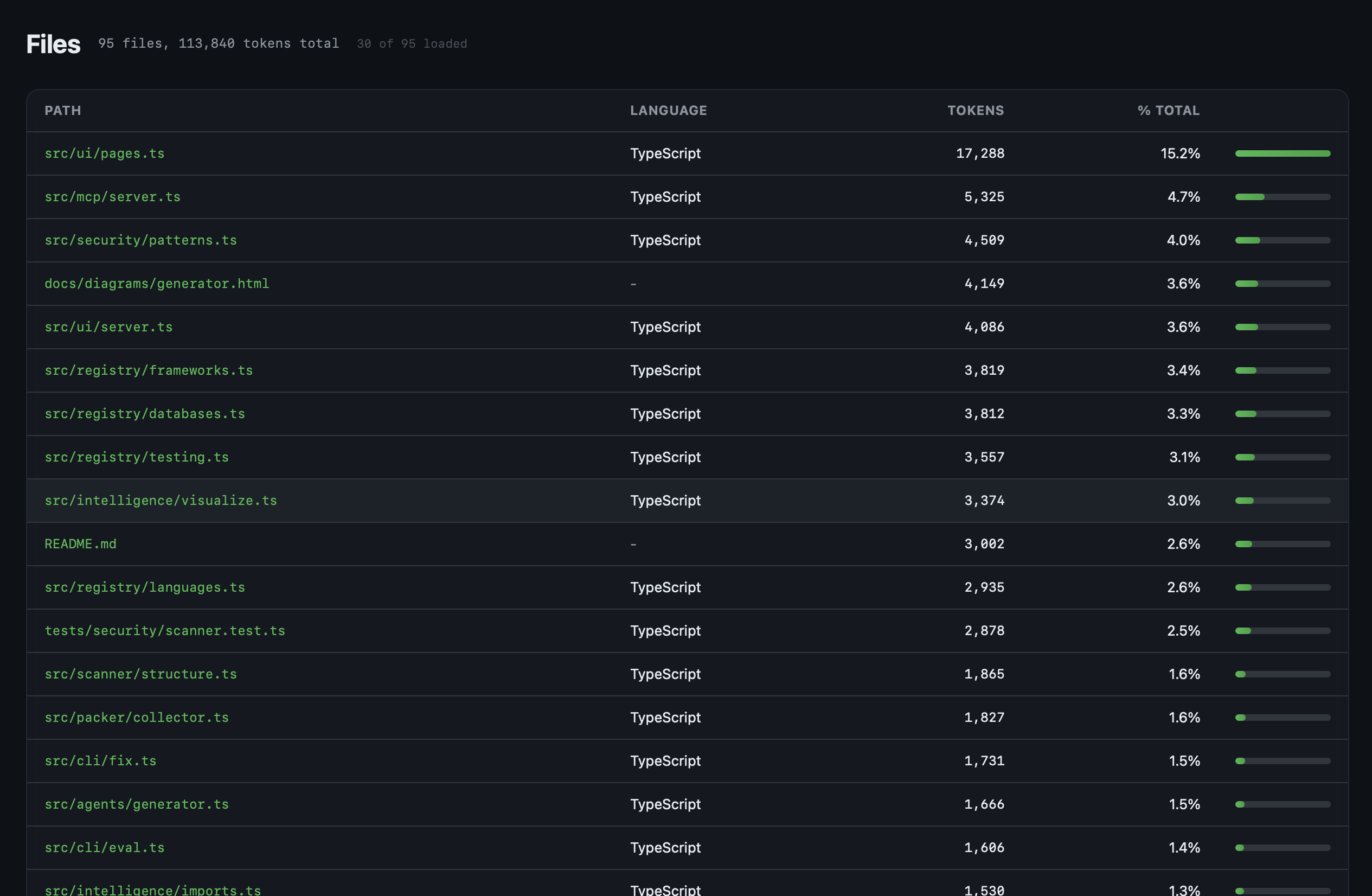1372x896 pixels.
Task: Sort by the TOKENS column header
Action: (976, 111)
